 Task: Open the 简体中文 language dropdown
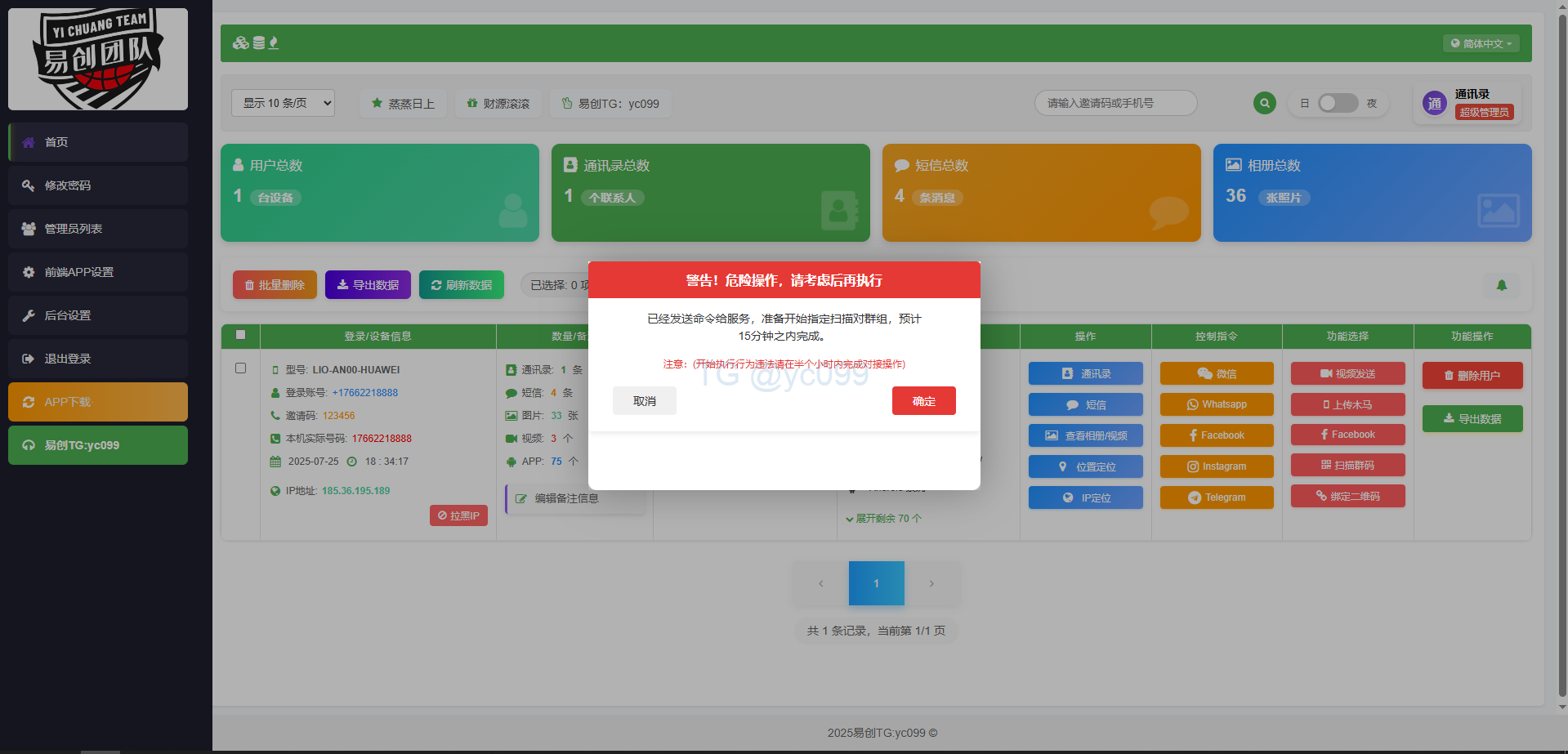pyautogui.click(x=1481, y=43)
